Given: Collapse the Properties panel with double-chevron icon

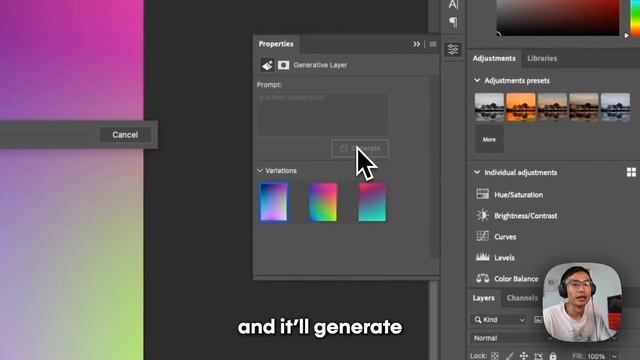Looking at the screenshot, I should click(x=416, y=44).
